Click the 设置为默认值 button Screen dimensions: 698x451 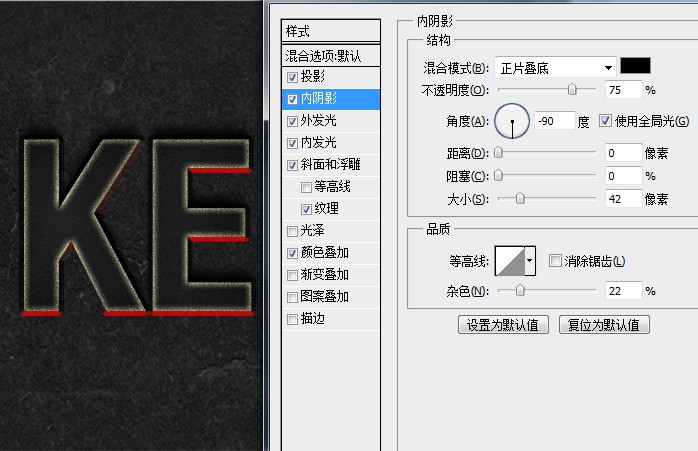pyautogui.click(x=503, y=325)
